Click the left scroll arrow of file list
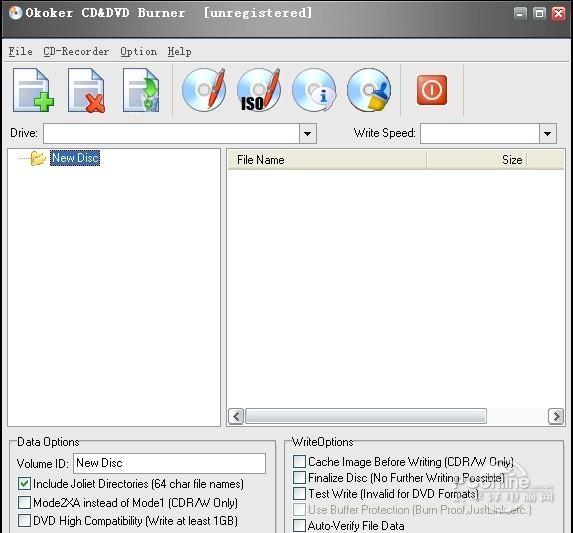 tap(236, 416)
